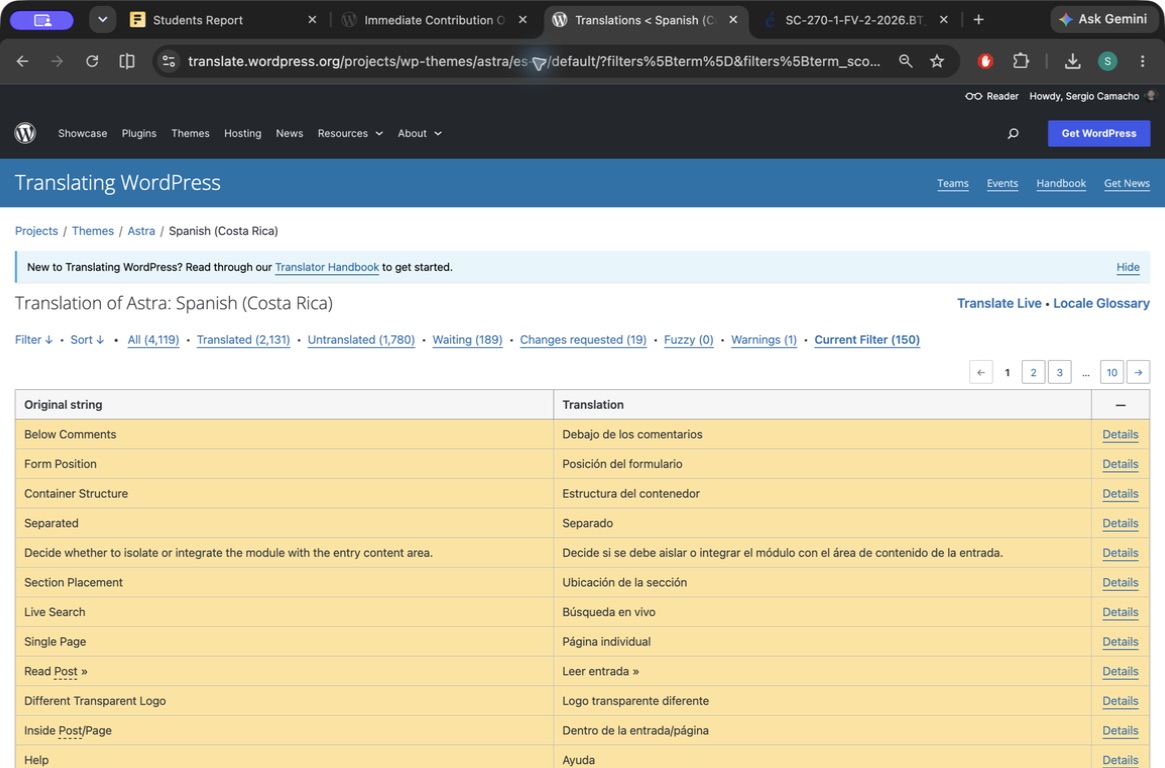Open the Get News link
This screenshot has height=768, width=1165.
[1126, 183]
